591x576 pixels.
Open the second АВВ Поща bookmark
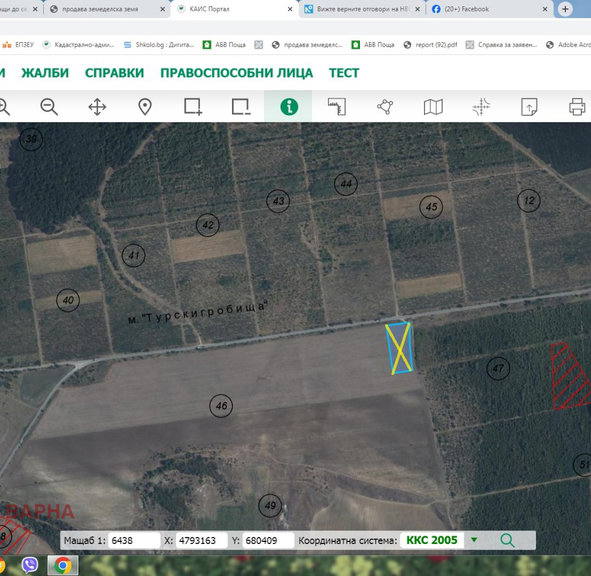[x=373, y=44]
